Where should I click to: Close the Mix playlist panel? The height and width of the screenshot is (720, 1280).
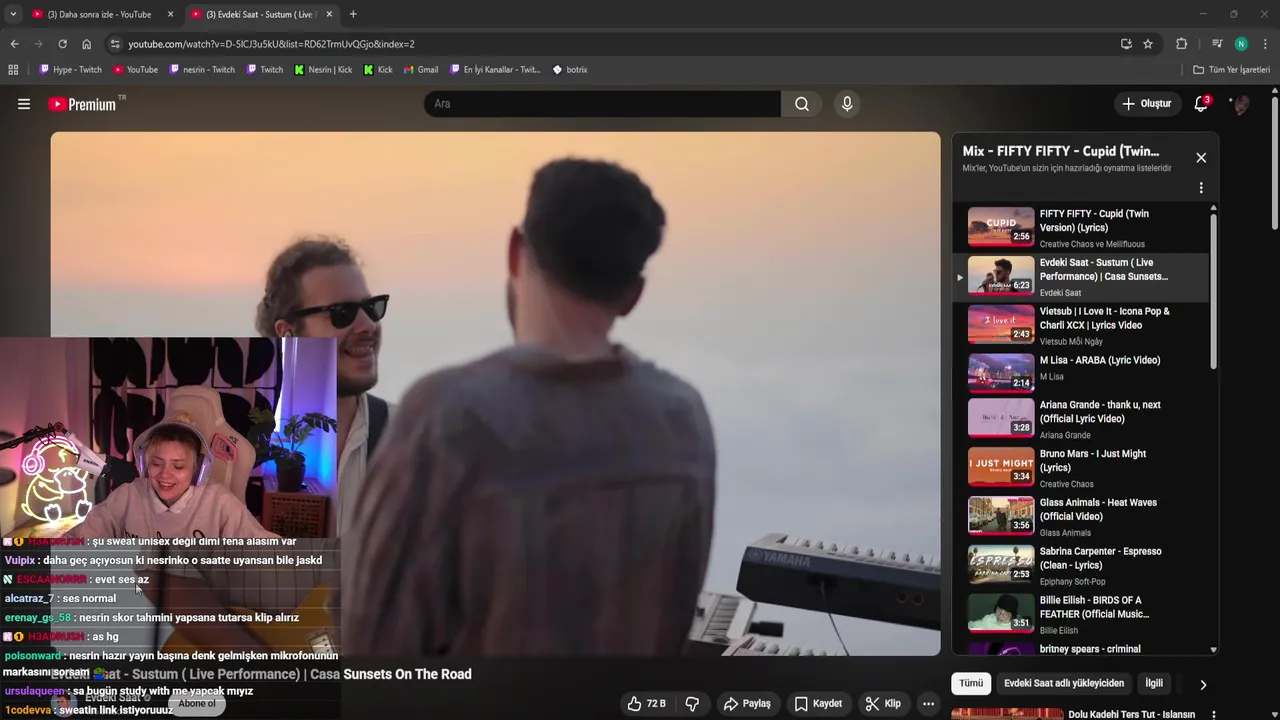click(1201, 158)
